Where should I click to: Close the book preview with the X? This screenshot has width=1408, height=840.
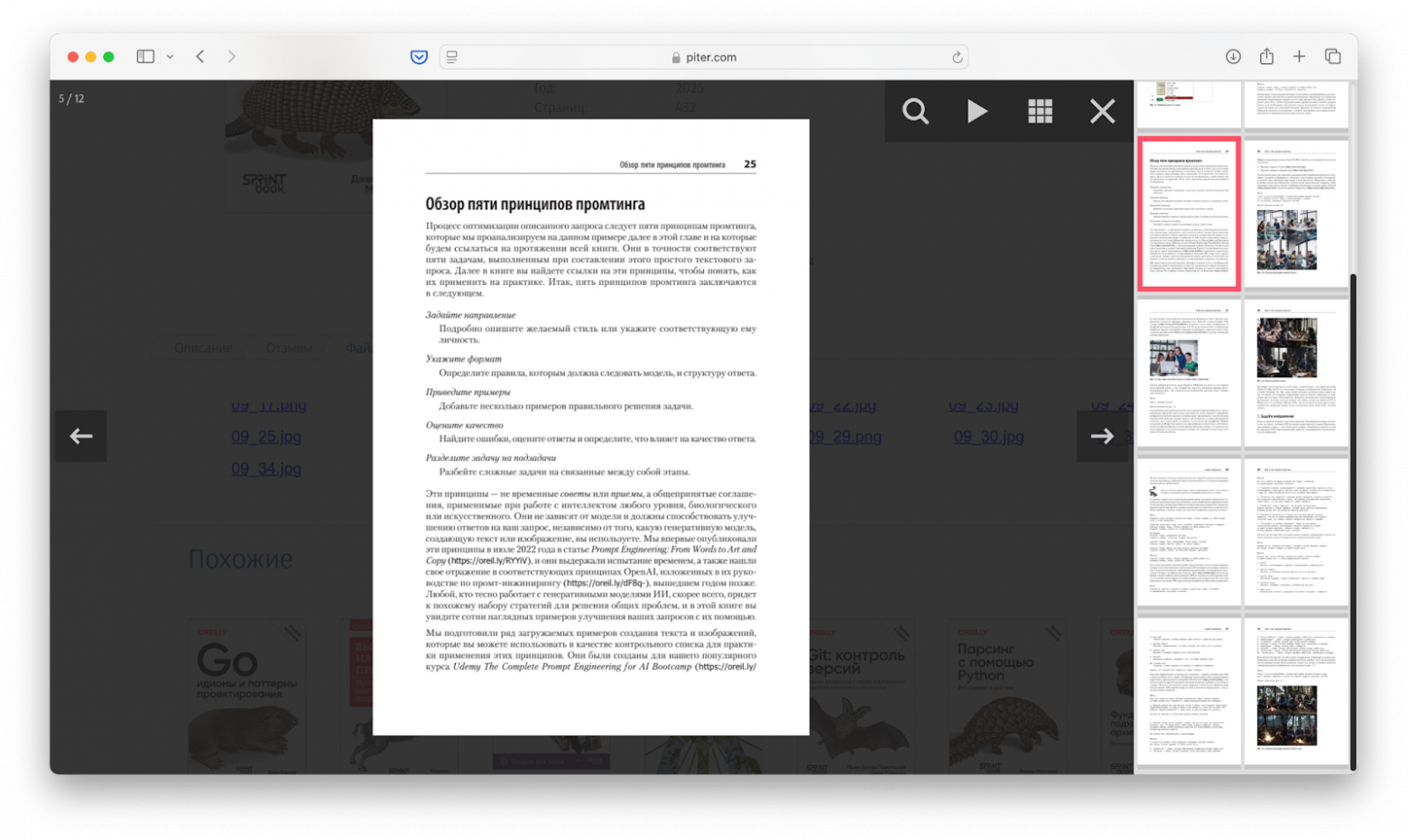pos(1101,110)
